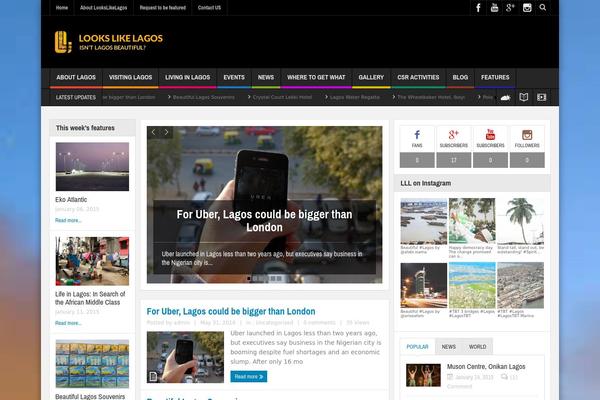The image size is (600, 400).
Task: Open the About Lagos nav item
Action: tap(76, 77)
